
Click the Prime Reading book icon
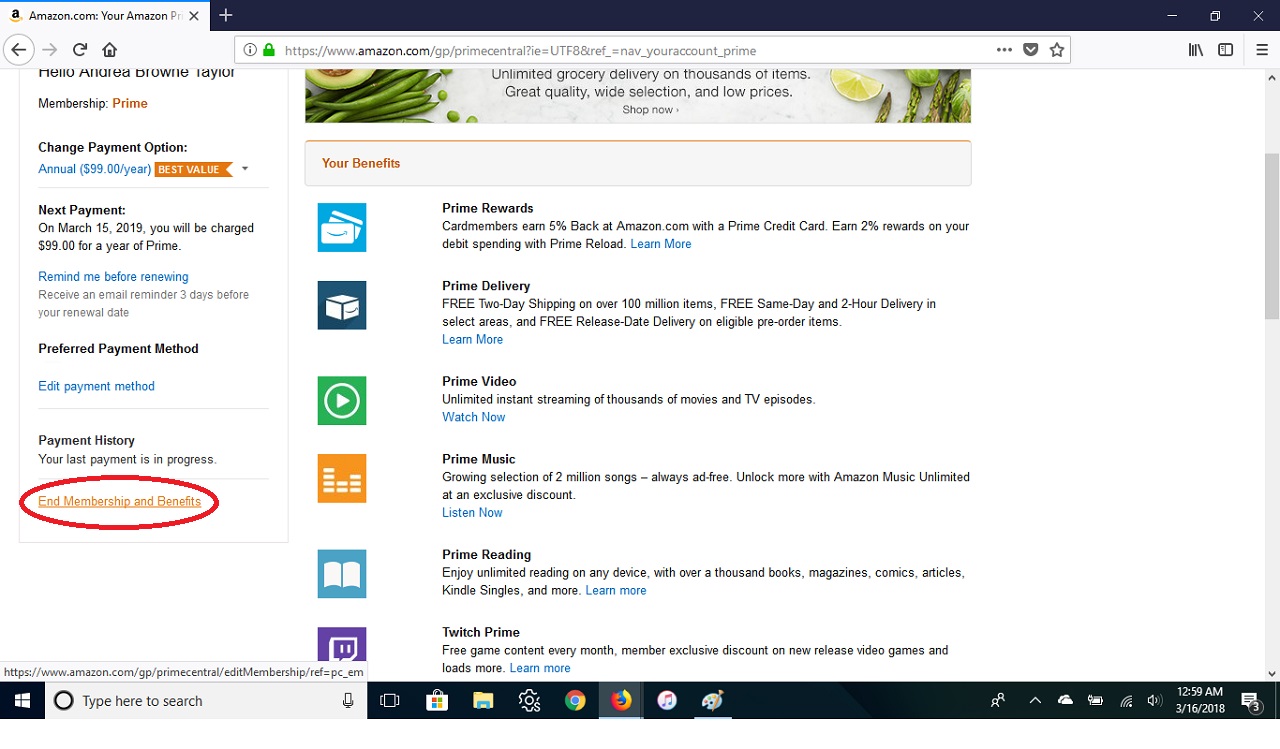click(x=342, y=574)
